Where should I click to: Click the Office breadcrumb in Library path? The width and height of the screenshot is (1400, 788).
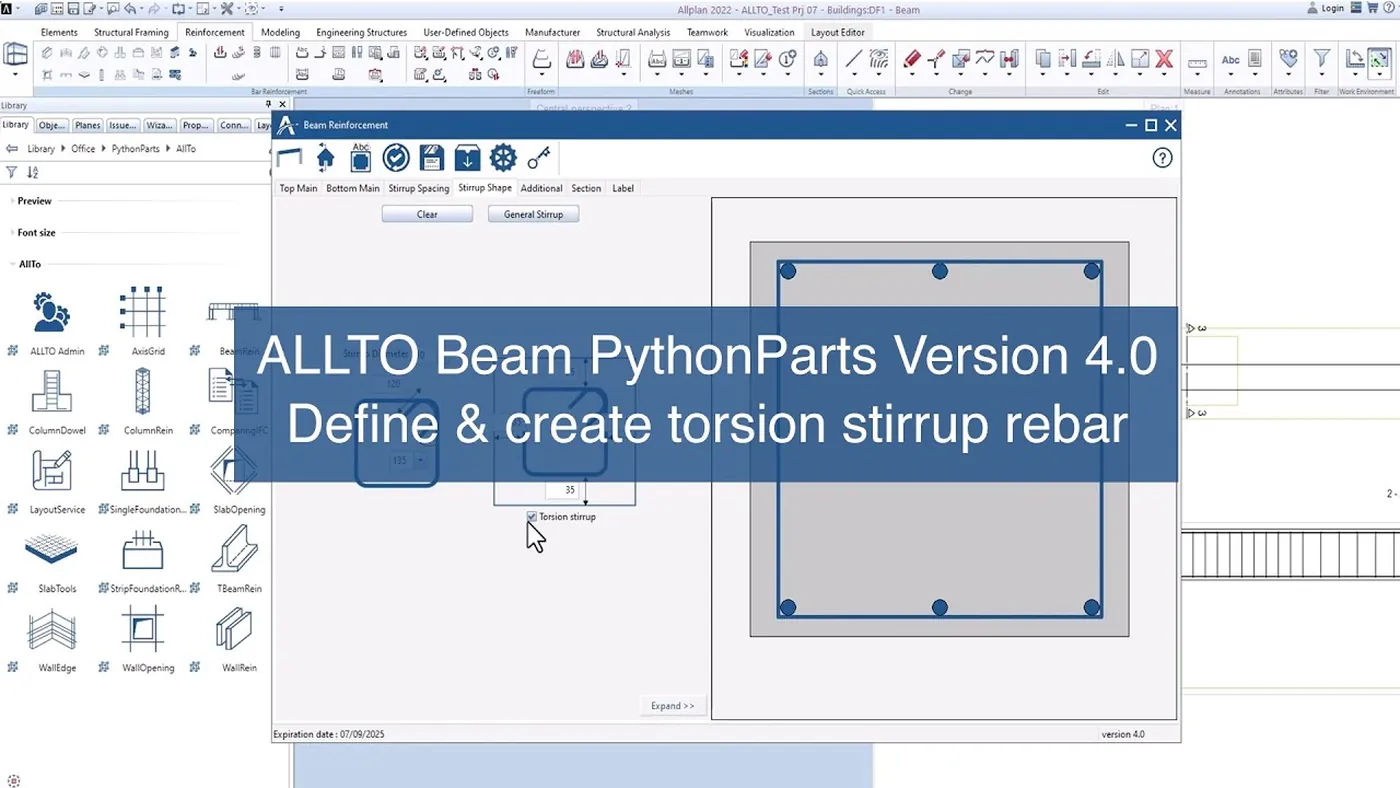pos(83,149)
